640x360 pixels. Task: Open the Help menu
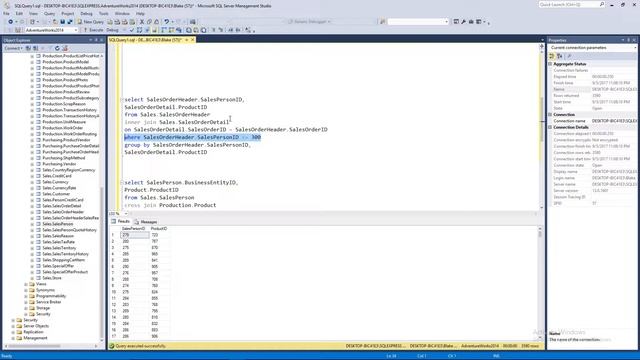[140, 13]
